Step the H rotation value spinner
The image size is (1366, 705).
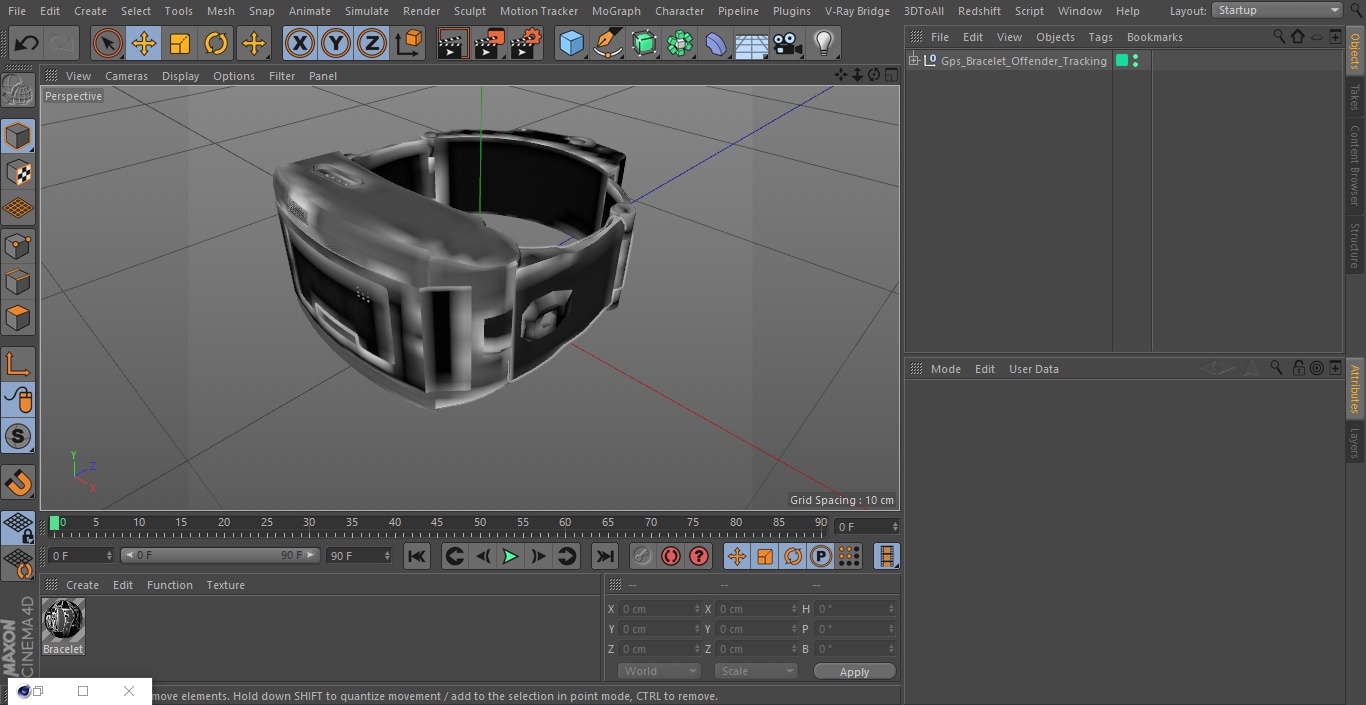pyautogui.click(x=892, y=609)
